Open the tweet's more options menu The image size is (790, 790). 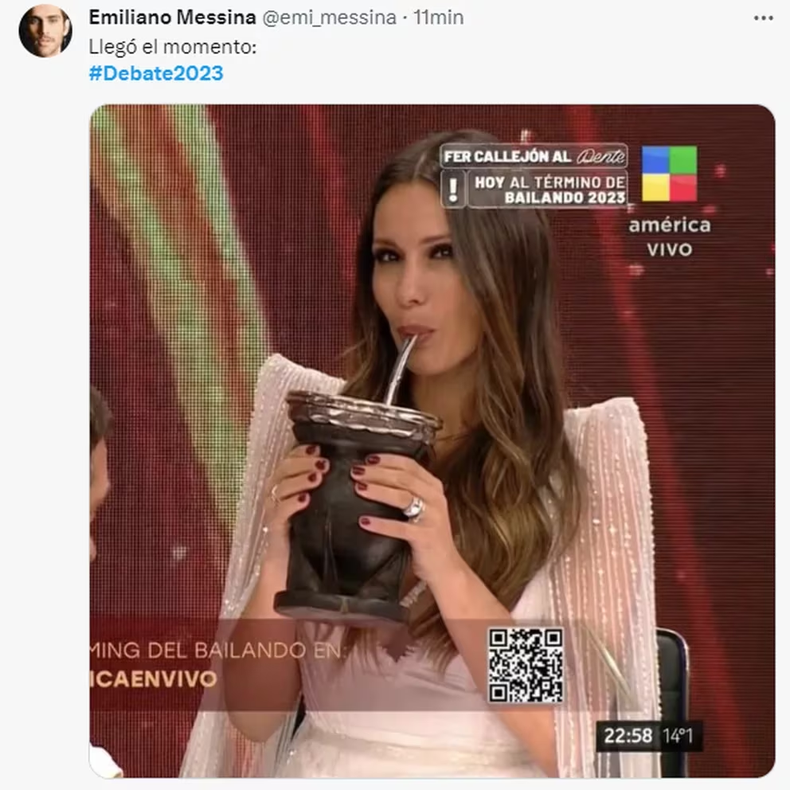763,19
